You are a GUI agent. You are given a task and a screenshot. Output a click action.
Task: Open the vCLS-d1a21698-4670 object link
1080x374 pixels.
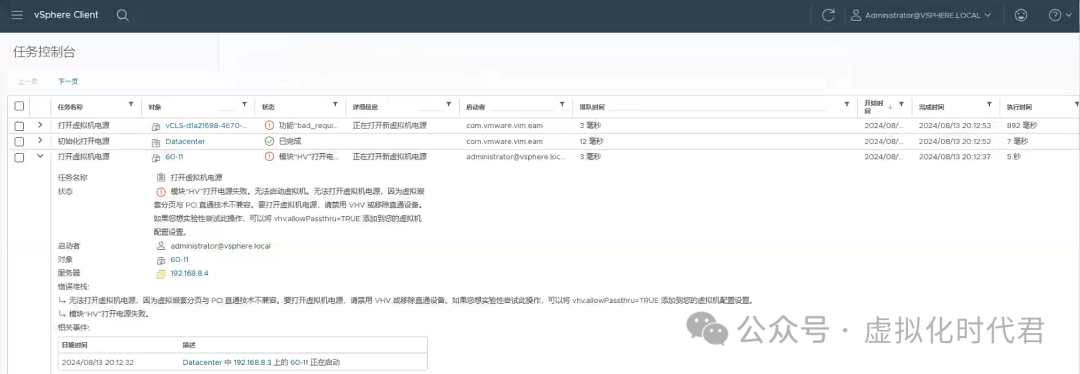point(207,126)
